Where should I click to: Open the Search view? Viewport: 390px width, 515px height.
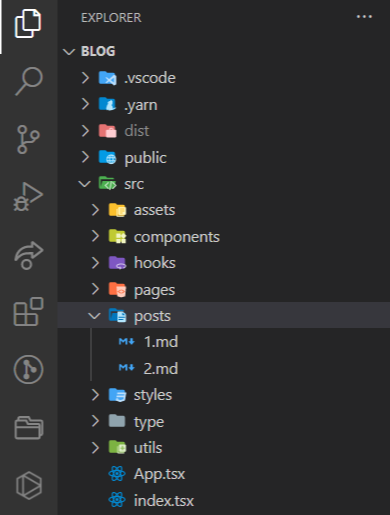coord(29,81)
